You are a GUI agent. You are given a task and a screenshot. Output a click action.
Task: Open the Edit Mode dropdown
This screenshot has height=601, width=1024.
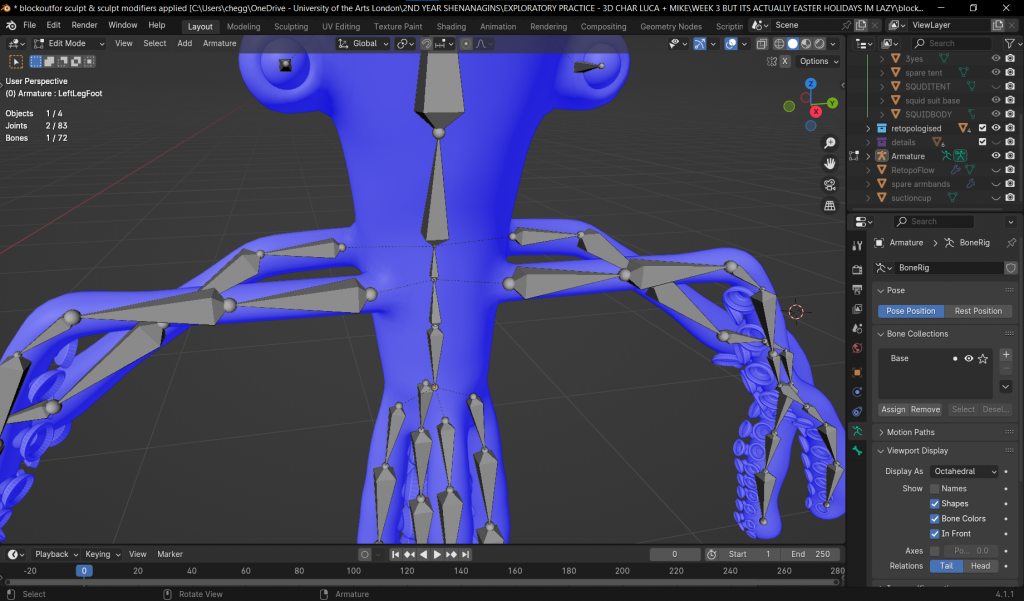tap(69, 44)
